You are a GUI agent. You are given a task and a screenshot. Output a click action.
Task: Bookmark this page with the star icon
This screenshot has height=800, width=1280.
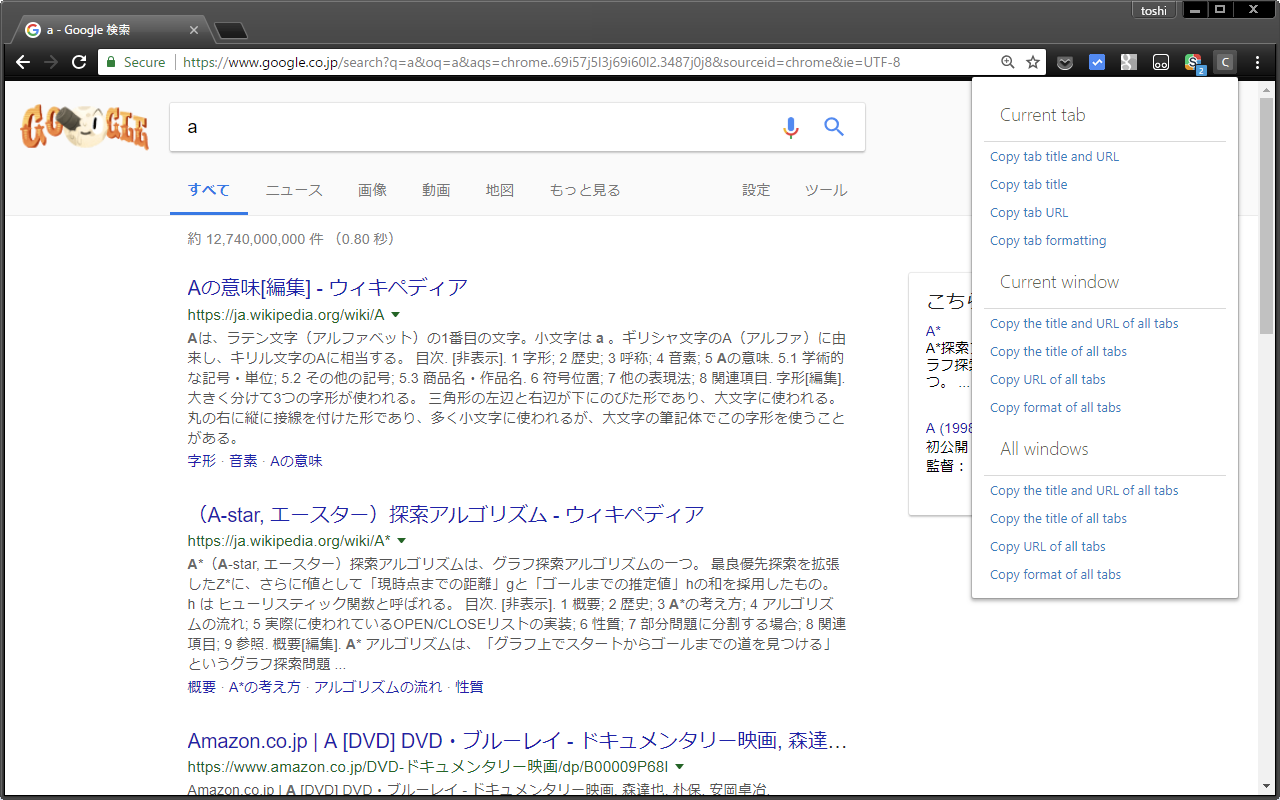[x=1032, y=62]
